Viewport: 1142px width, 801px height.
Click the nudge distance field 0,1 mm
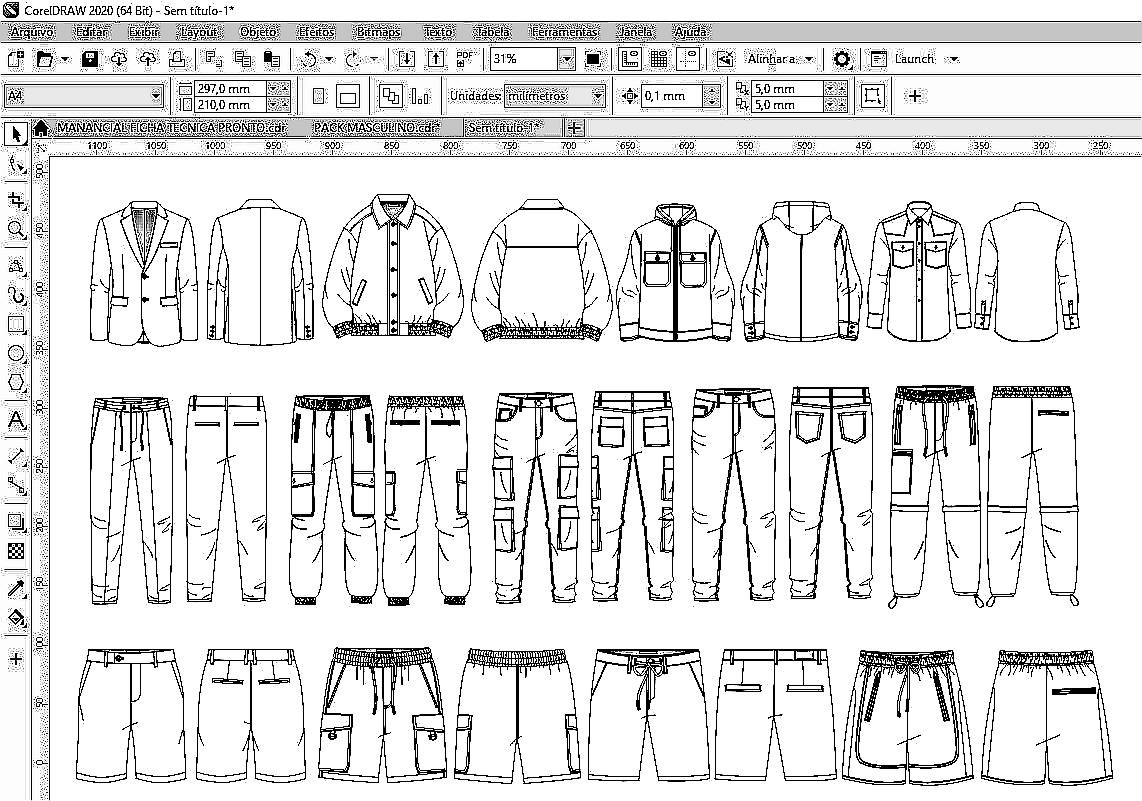coord(672,95)
